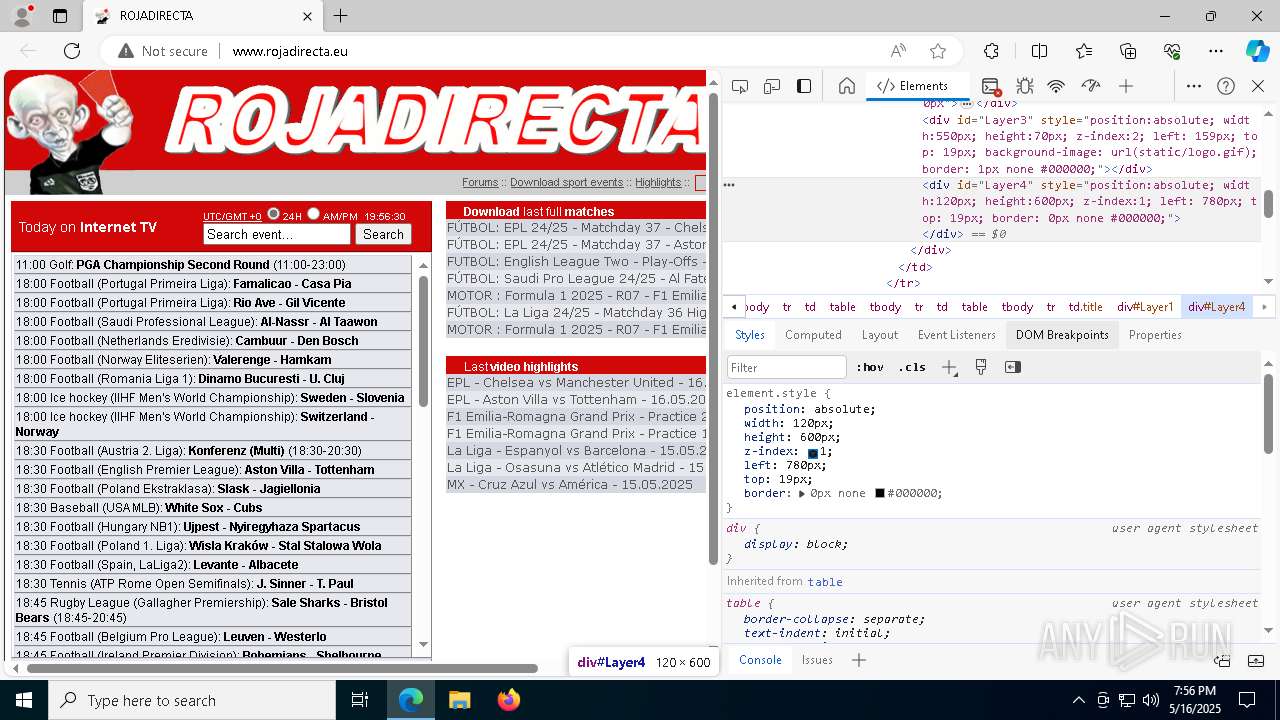Click Read aloud icon in address bar

tap(898, 51)
